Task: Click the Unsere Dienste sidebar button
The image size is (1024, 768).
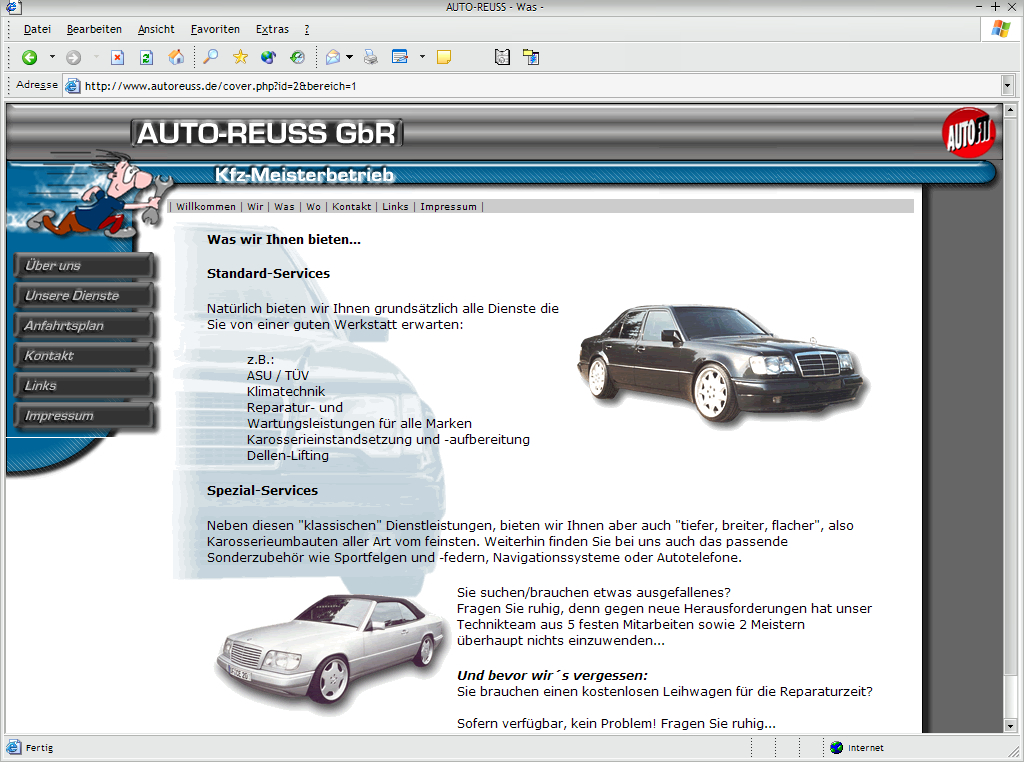Action: tap(84, 296)
